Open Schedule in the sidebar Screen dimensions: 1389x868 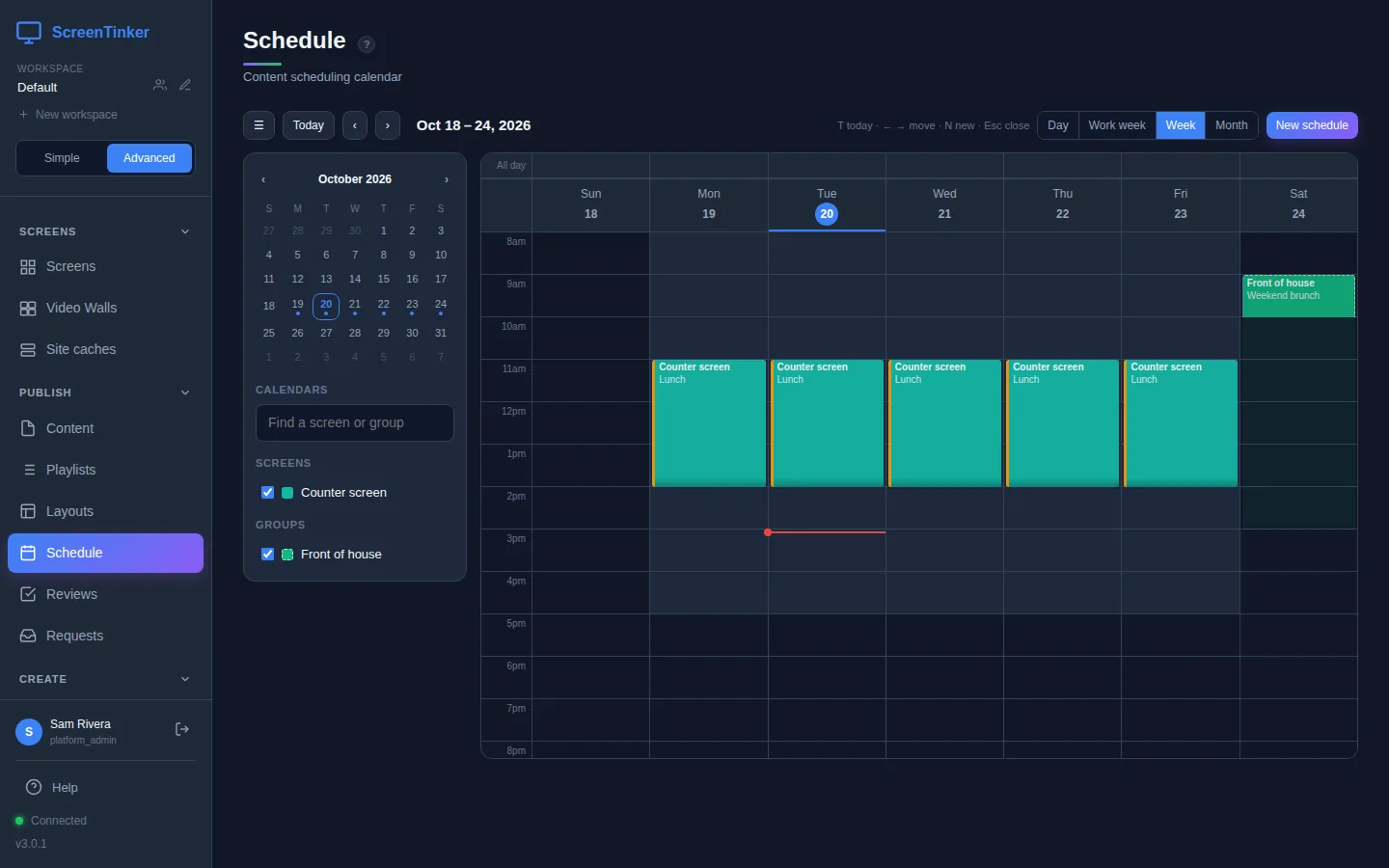pyautogui.click(x=106, y=553)
